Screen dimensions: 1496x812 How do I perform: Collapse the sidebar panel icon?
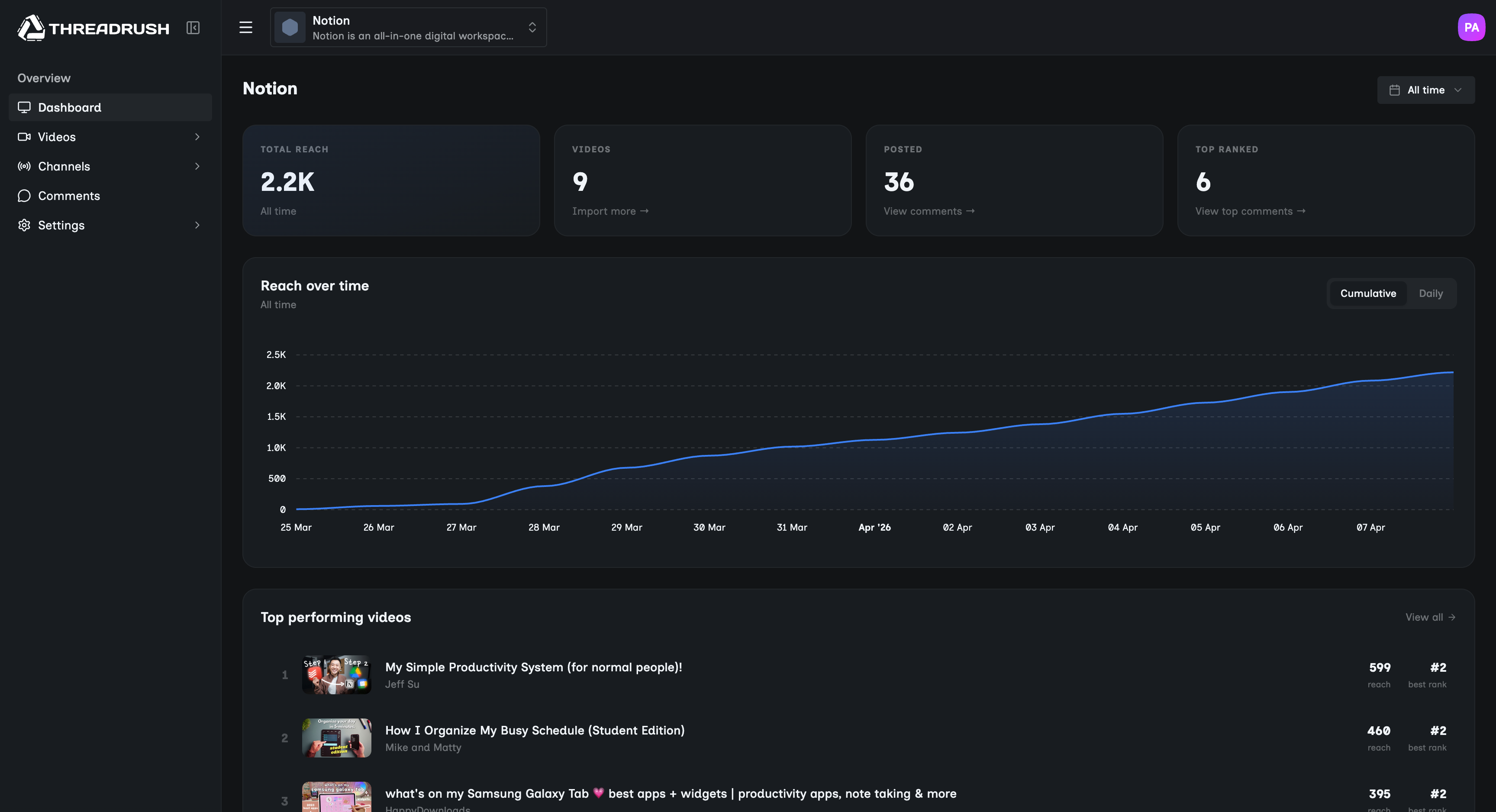pos(193,28)
